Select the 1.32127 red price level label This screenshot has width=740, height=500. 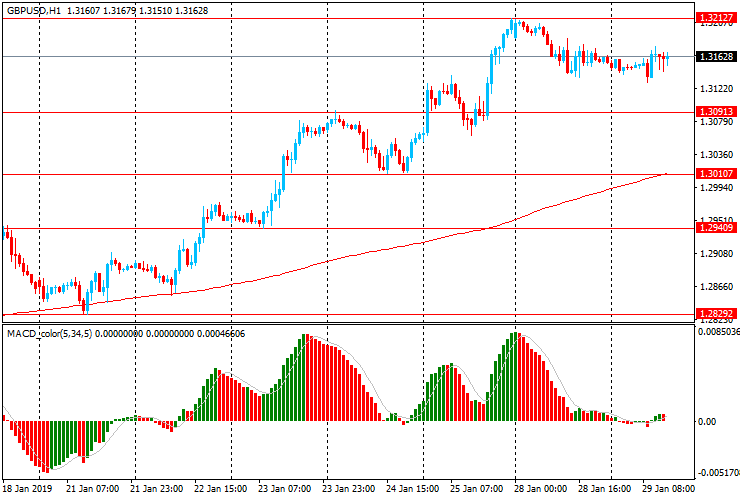point(716,18)
